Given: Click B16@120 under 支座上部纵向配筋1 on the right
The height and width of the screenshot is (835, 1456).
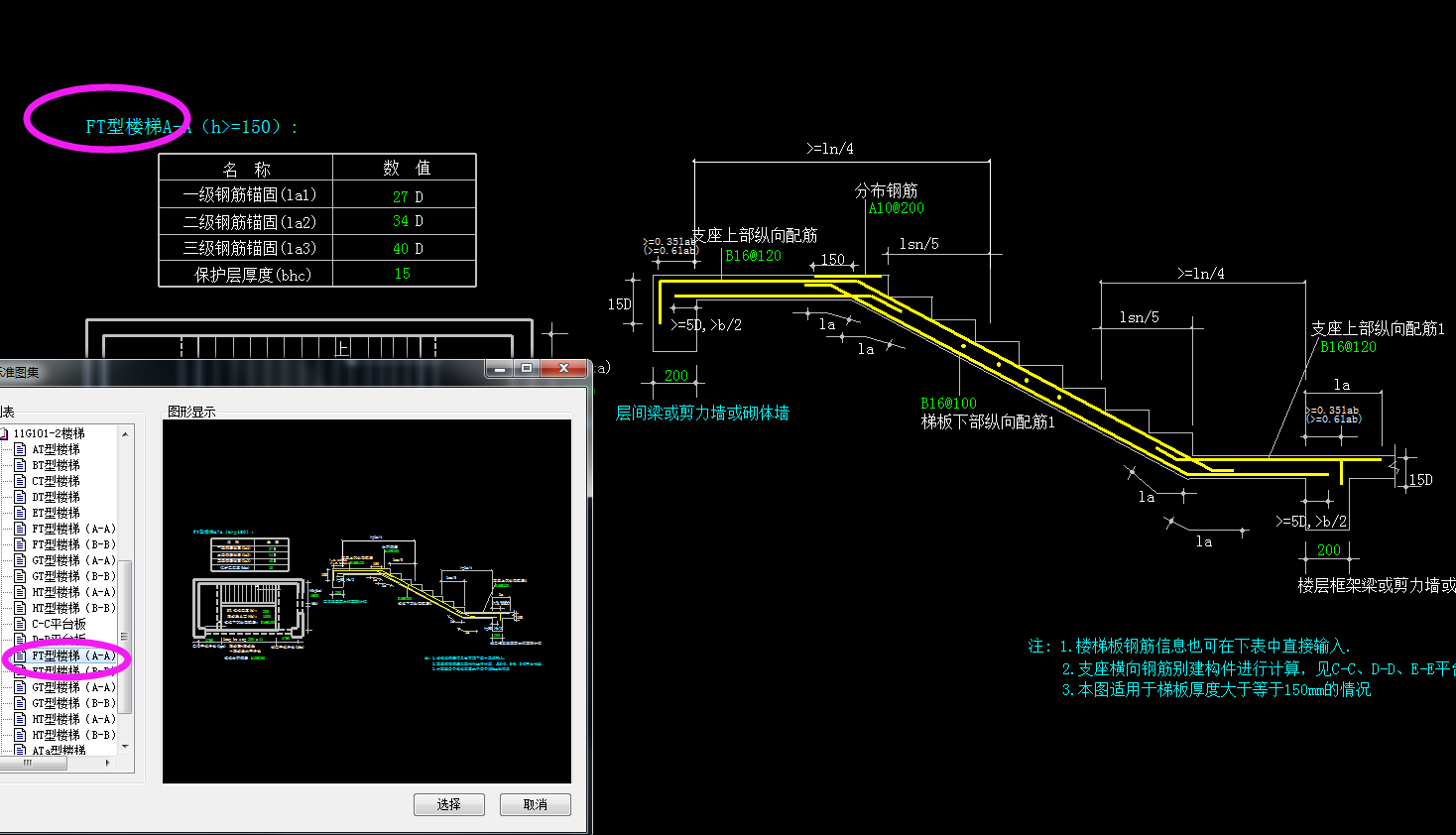Looking at the screenshot, I should click(1349, 347).
